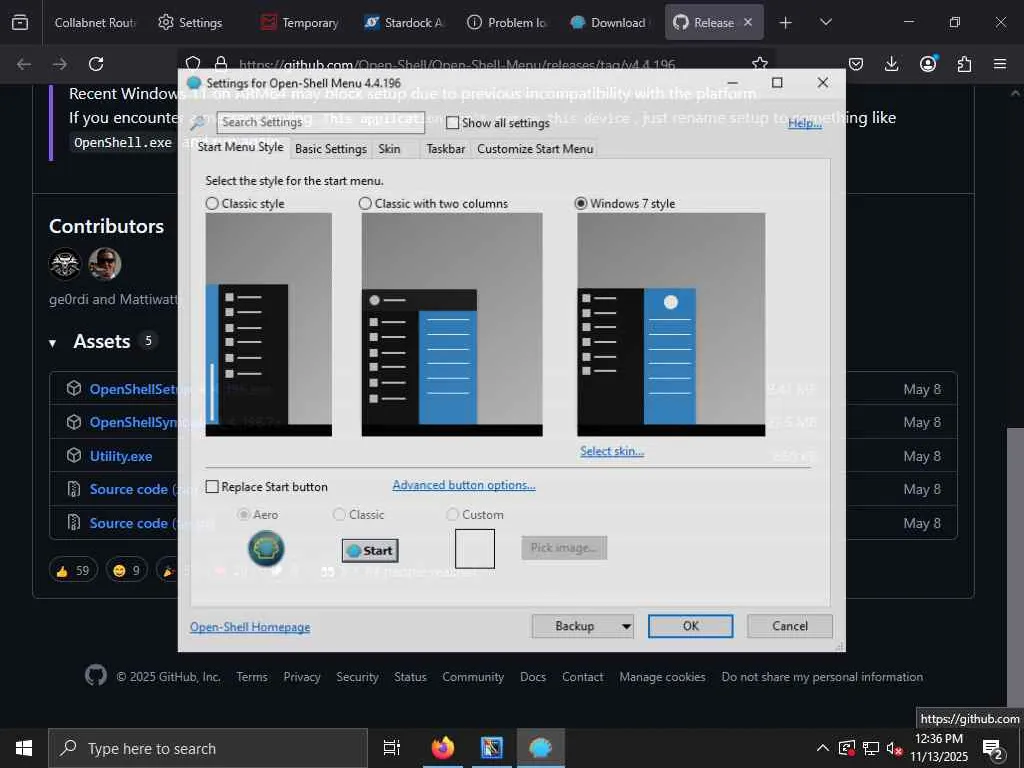
Task: Switch to the Download browser tab
Action: (x=611, y=23)
